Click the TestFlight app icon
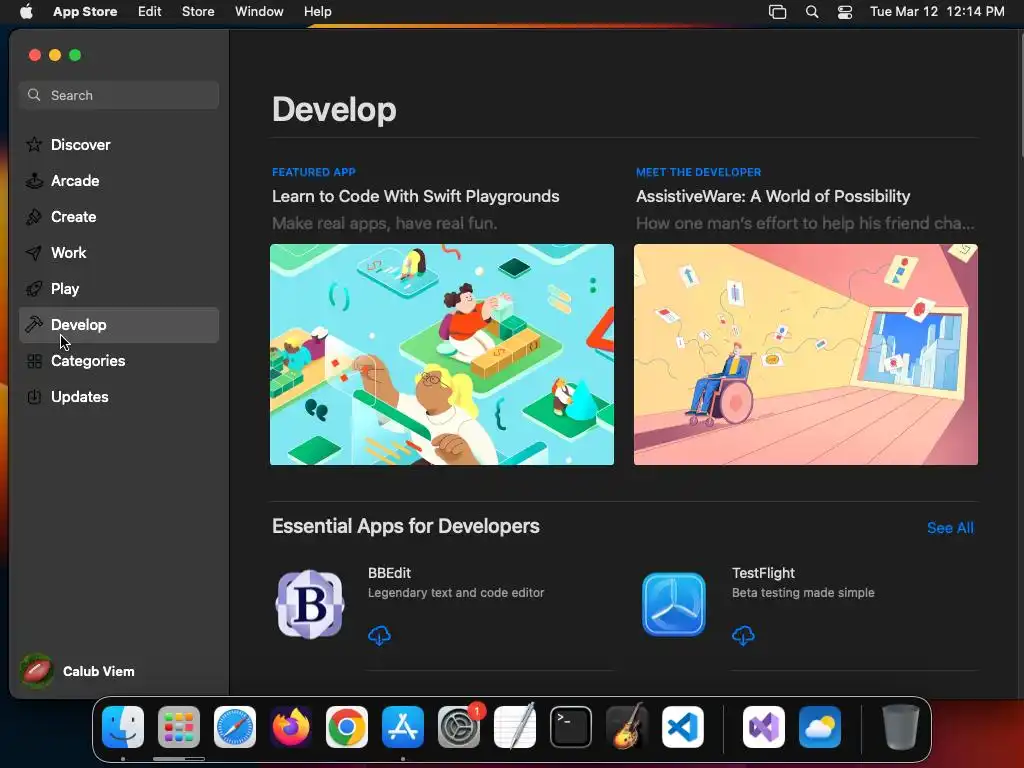Image resolution: width=1024 pixels, height=768 pixels. 674,604
